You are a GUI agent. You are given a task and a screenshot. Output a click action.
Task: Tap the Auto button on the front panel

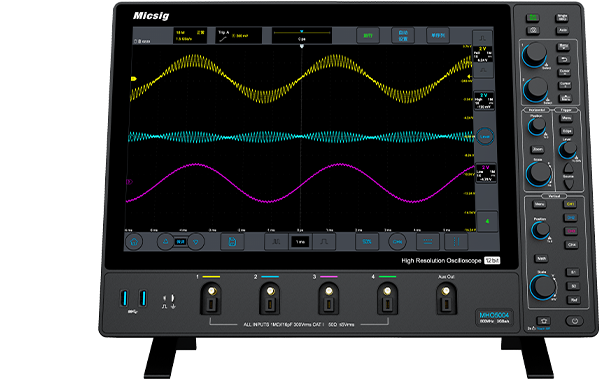(x=562, y=30)
